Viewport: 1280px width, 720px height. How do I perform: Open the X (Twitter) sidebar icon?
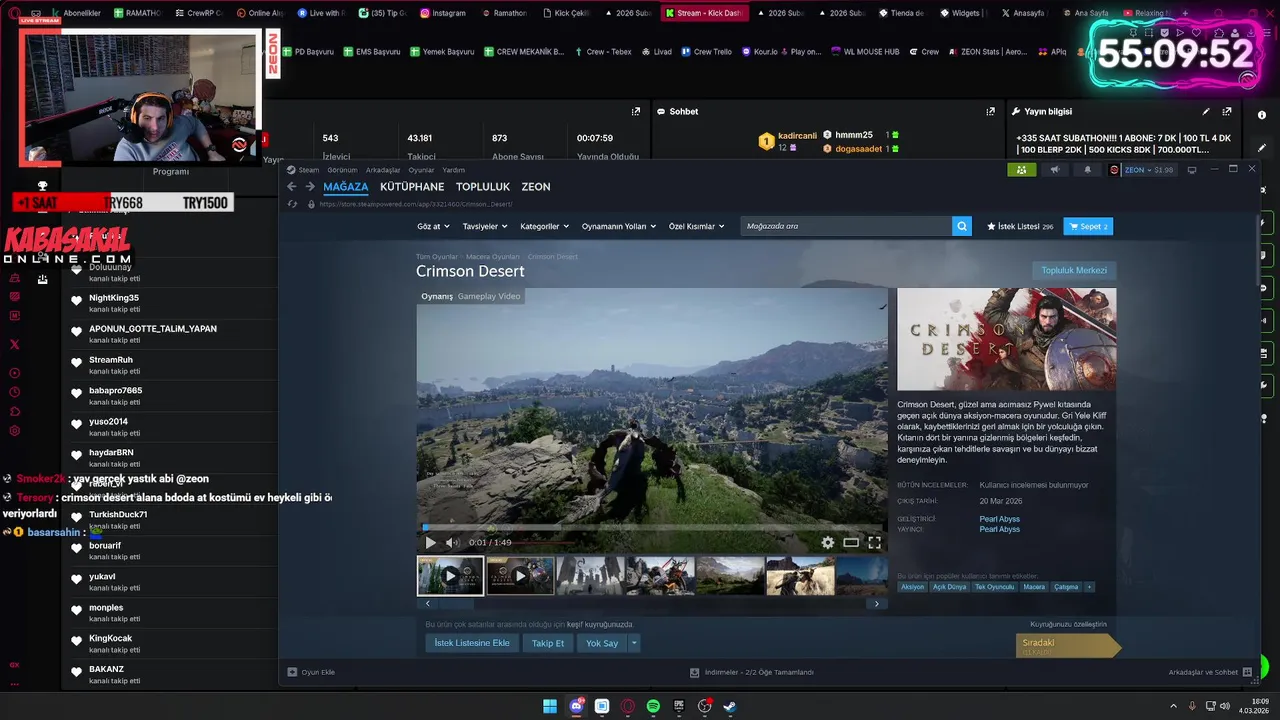(14, 344)
